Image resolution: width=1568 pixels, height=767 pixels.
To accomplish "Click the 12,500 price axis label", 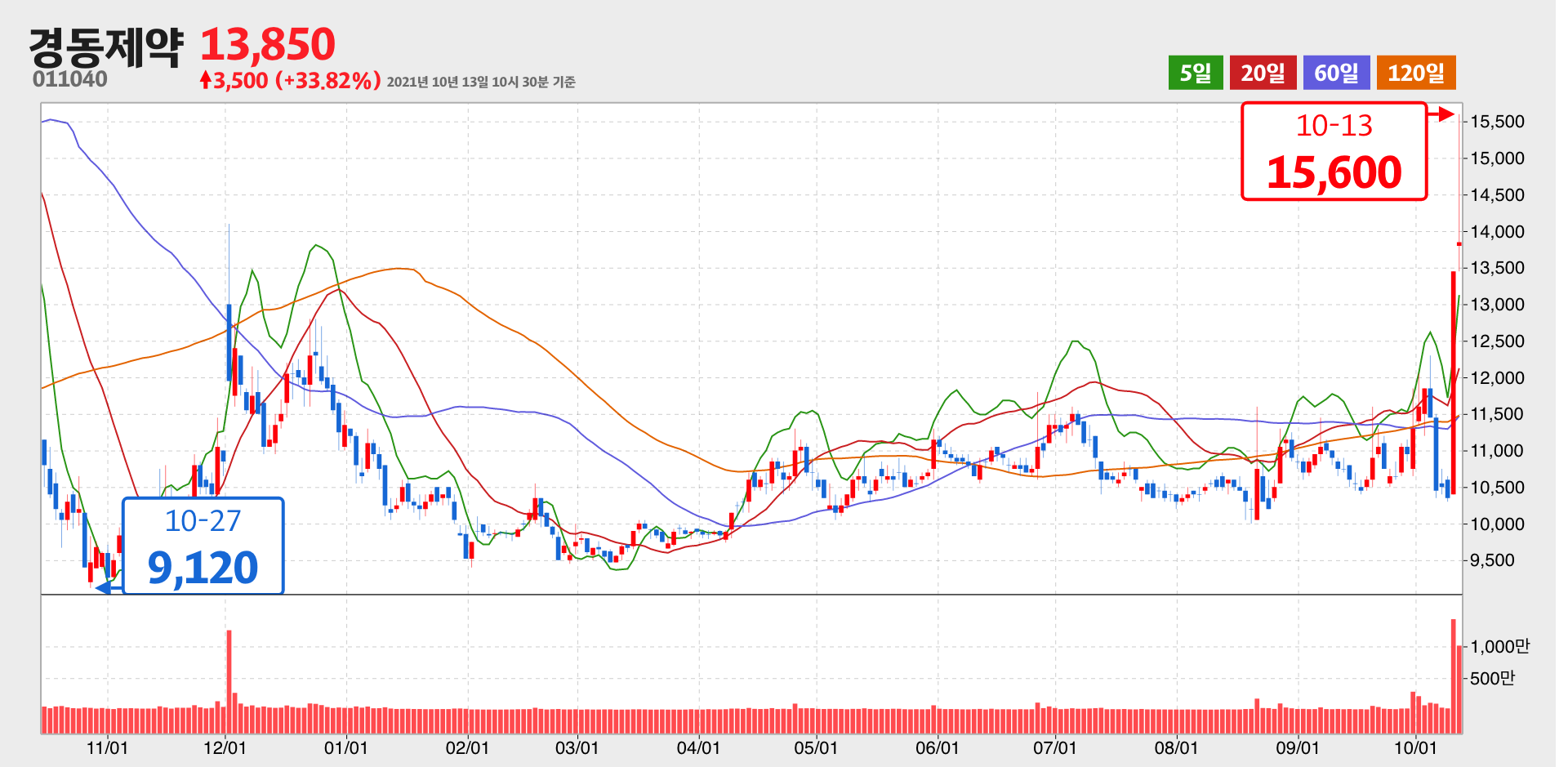I will 1497,341.
